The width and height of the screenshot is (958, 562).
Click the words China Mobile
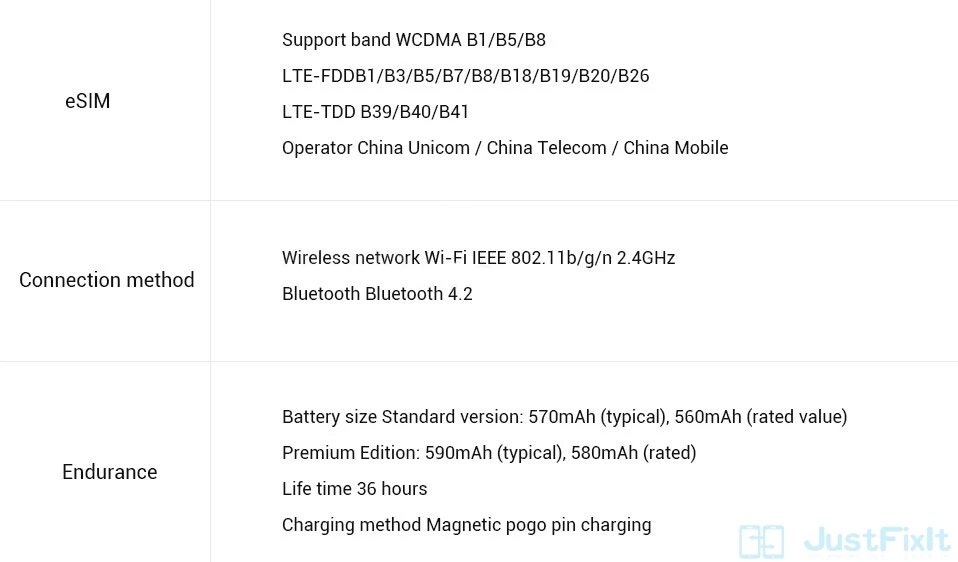pyautogui.click(x=676, y=148)
